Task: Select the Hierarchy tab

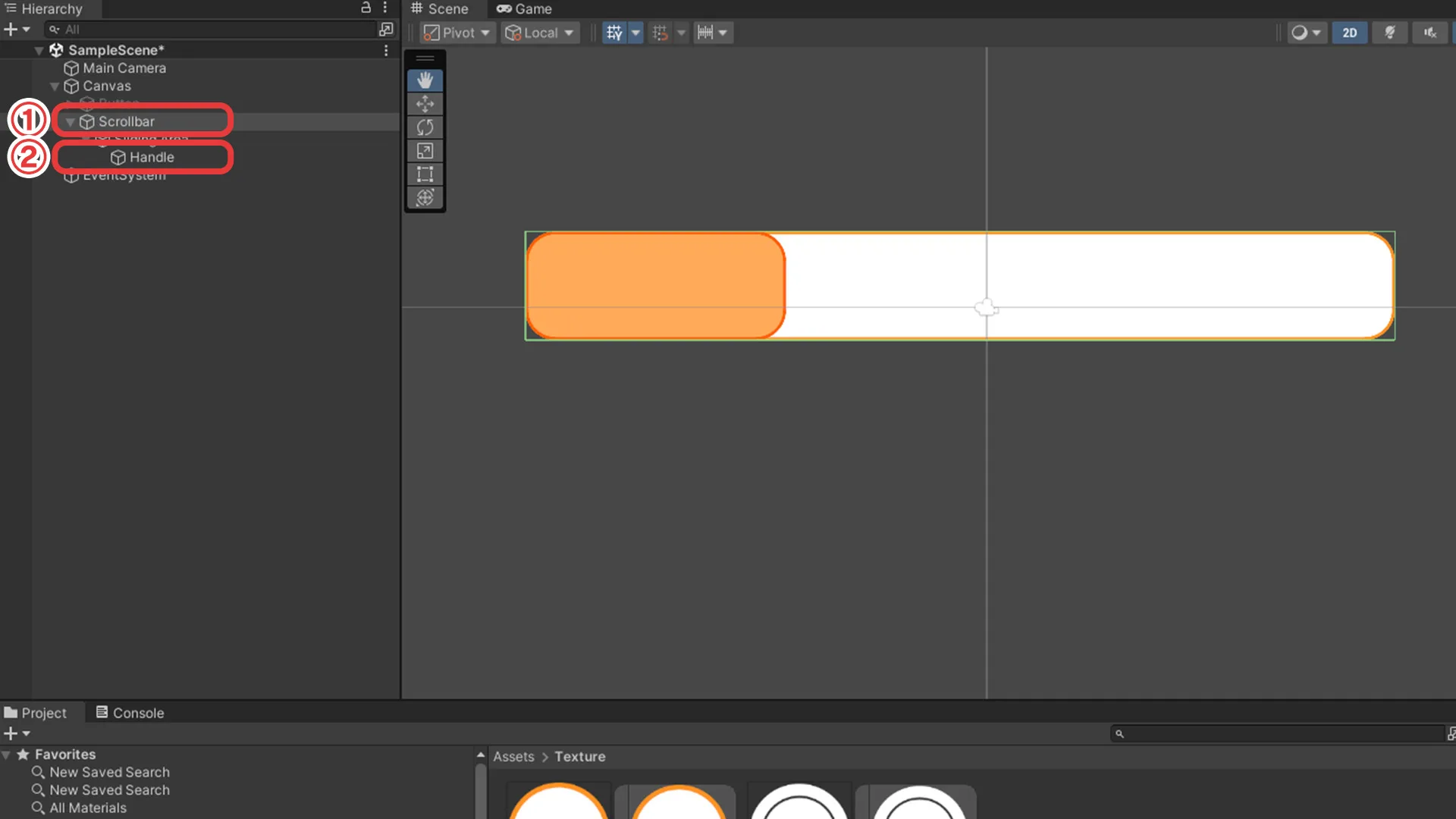Action: coord(44,9)
